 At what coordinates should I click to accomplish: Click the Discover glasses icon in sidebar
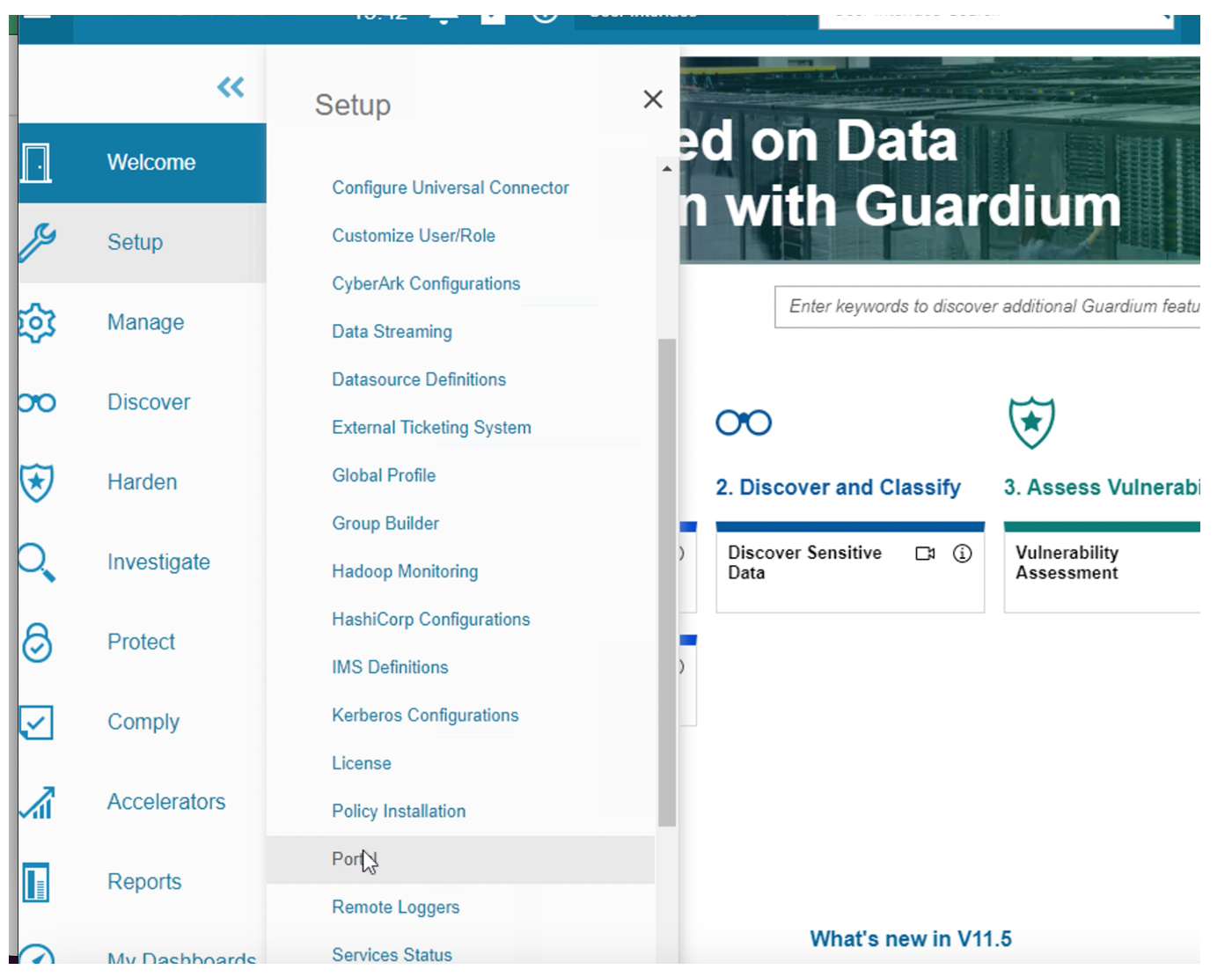(x=37, y=403)
